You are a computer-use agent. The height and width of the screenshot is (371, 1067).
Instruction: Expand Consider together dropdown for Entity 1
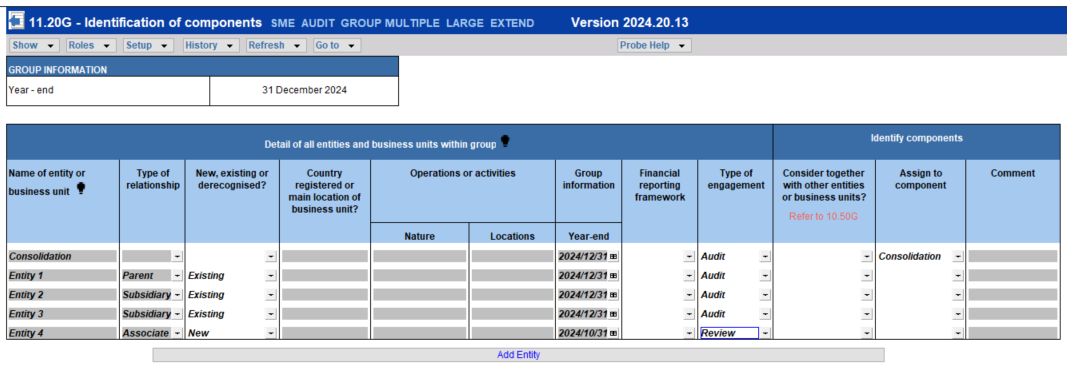(x=866, y=276)
